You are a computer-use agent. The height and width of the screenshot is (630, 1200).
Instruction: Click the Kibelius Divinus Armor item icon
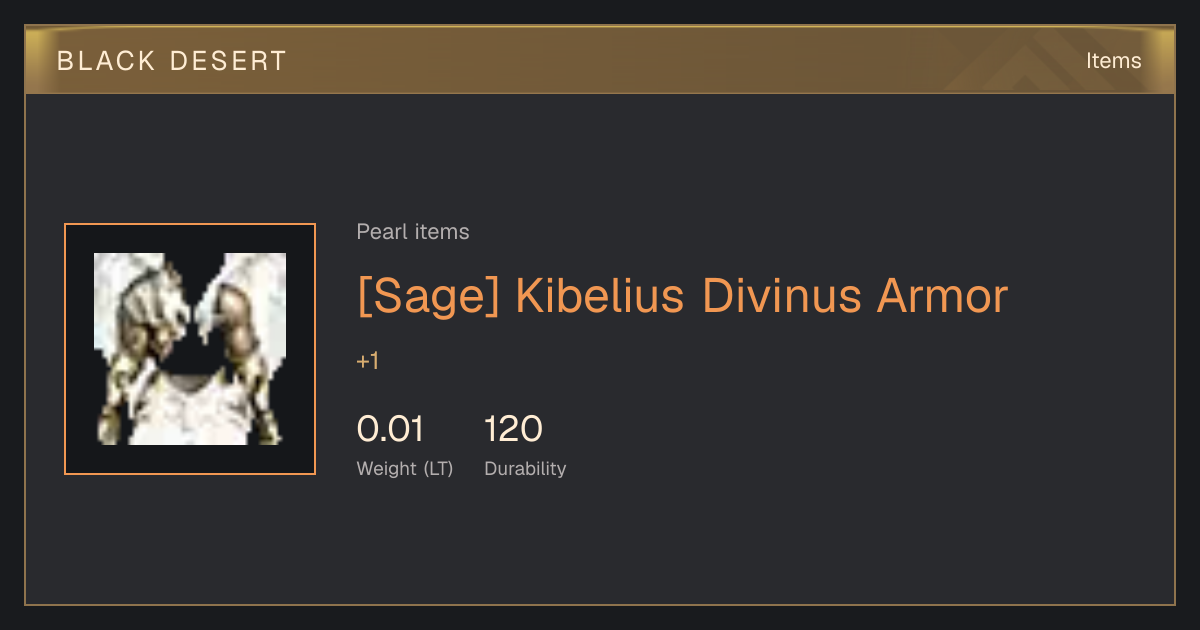[x=190, y=349]
